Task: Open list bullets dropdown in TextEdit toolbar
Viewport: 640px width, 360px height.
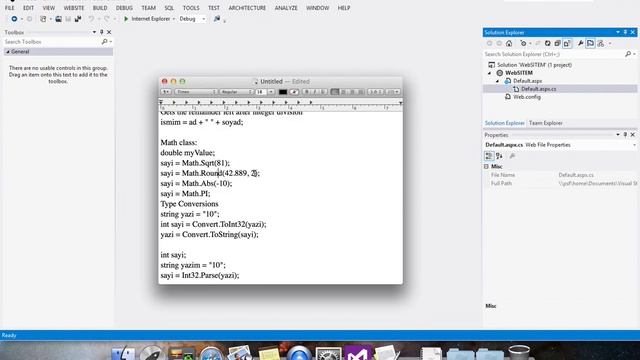Action: (393, 92)
